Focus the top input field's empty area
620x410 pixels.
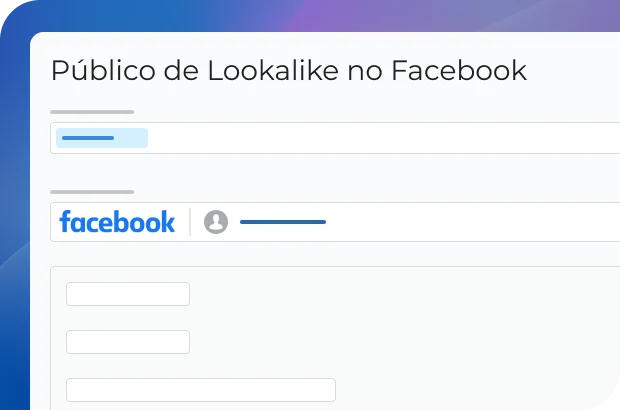click(x=400, y=138)
